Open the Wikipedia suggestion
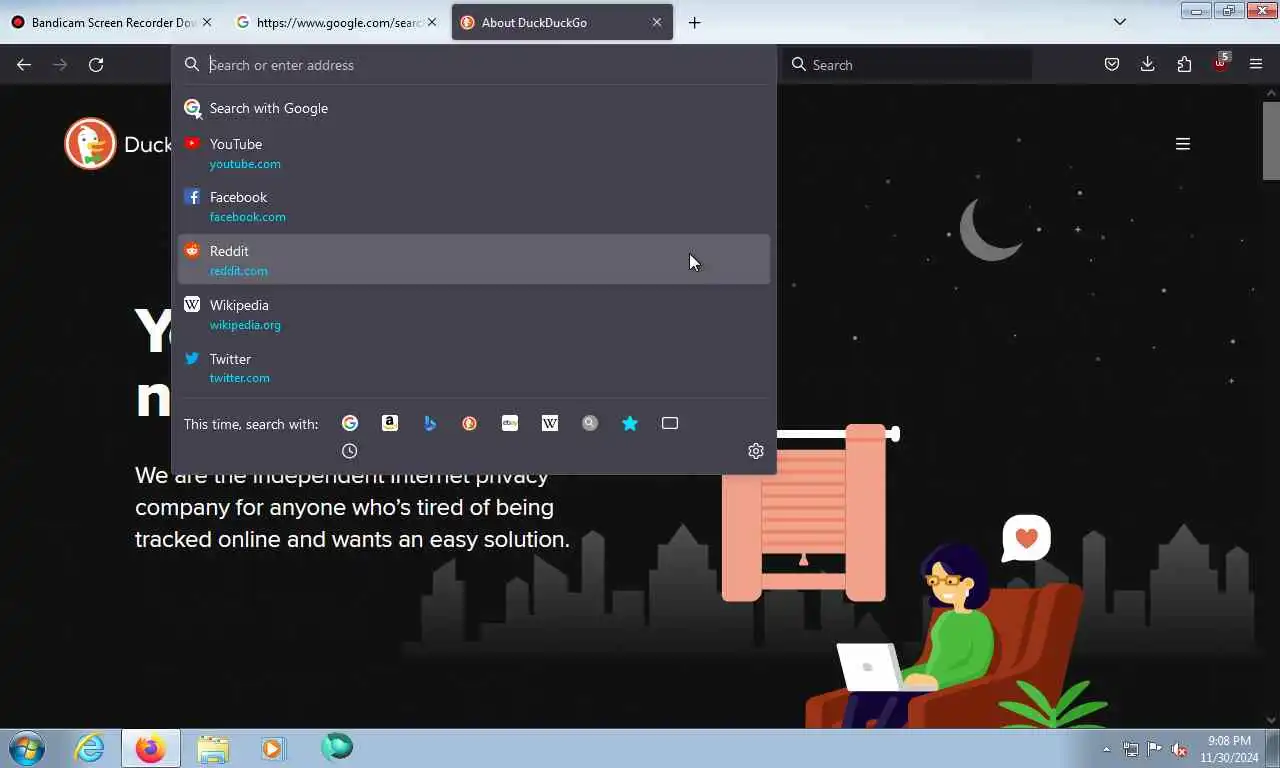The image size is (1280, 768). [474, 314]
